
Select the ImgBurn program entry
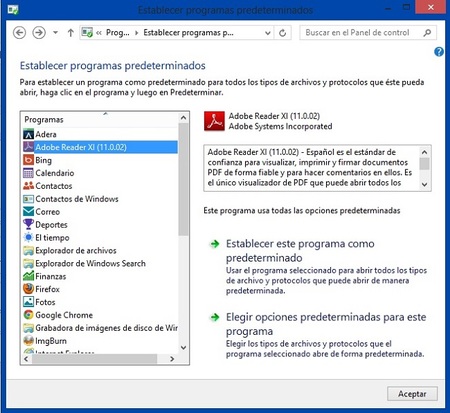click(100, 341)
